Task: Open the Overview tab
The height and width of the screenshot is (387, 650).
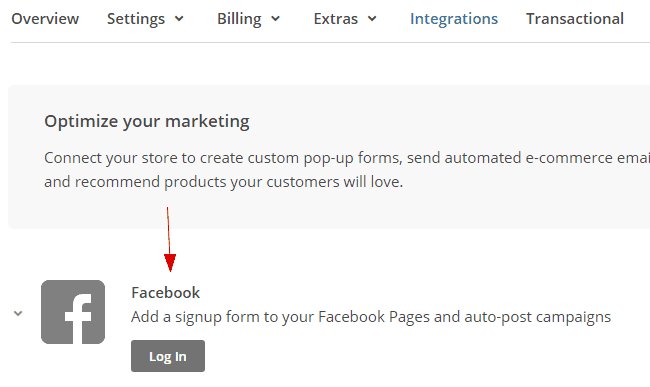Action: pyautogui.click(x=45, y=19)
